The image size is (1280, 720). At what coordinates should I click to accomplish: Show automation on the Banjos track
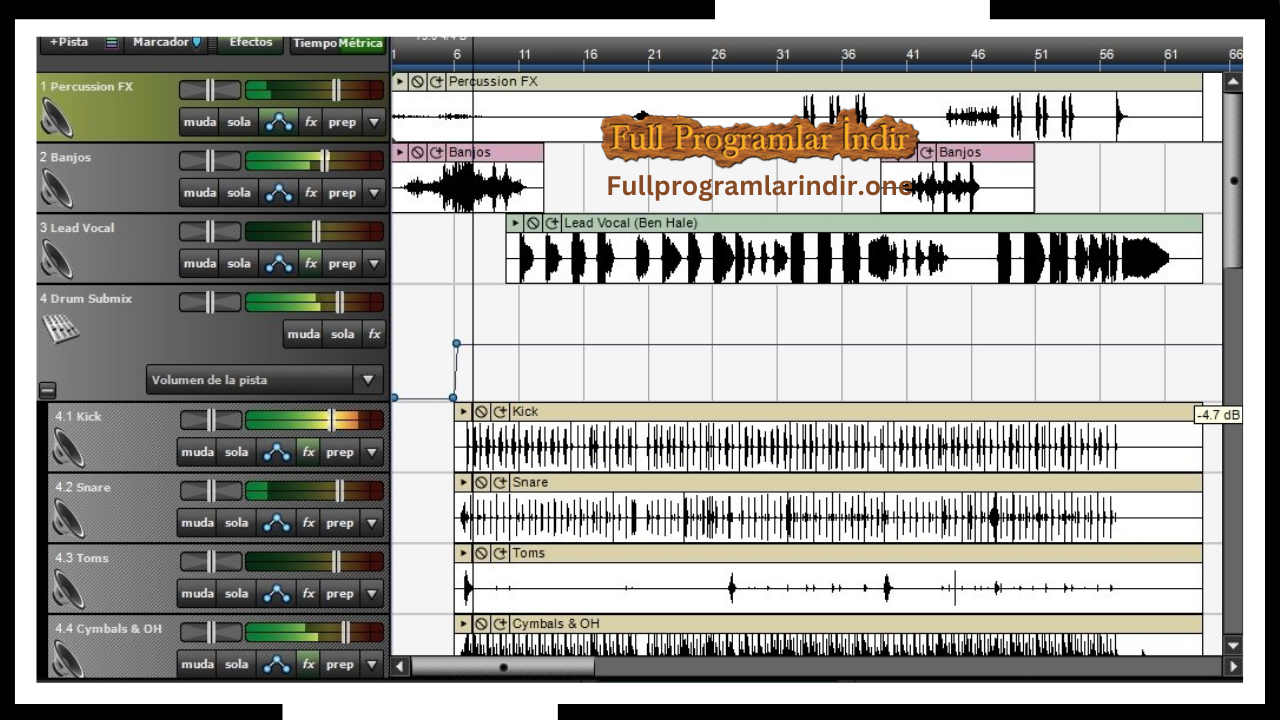coord(279,192)
